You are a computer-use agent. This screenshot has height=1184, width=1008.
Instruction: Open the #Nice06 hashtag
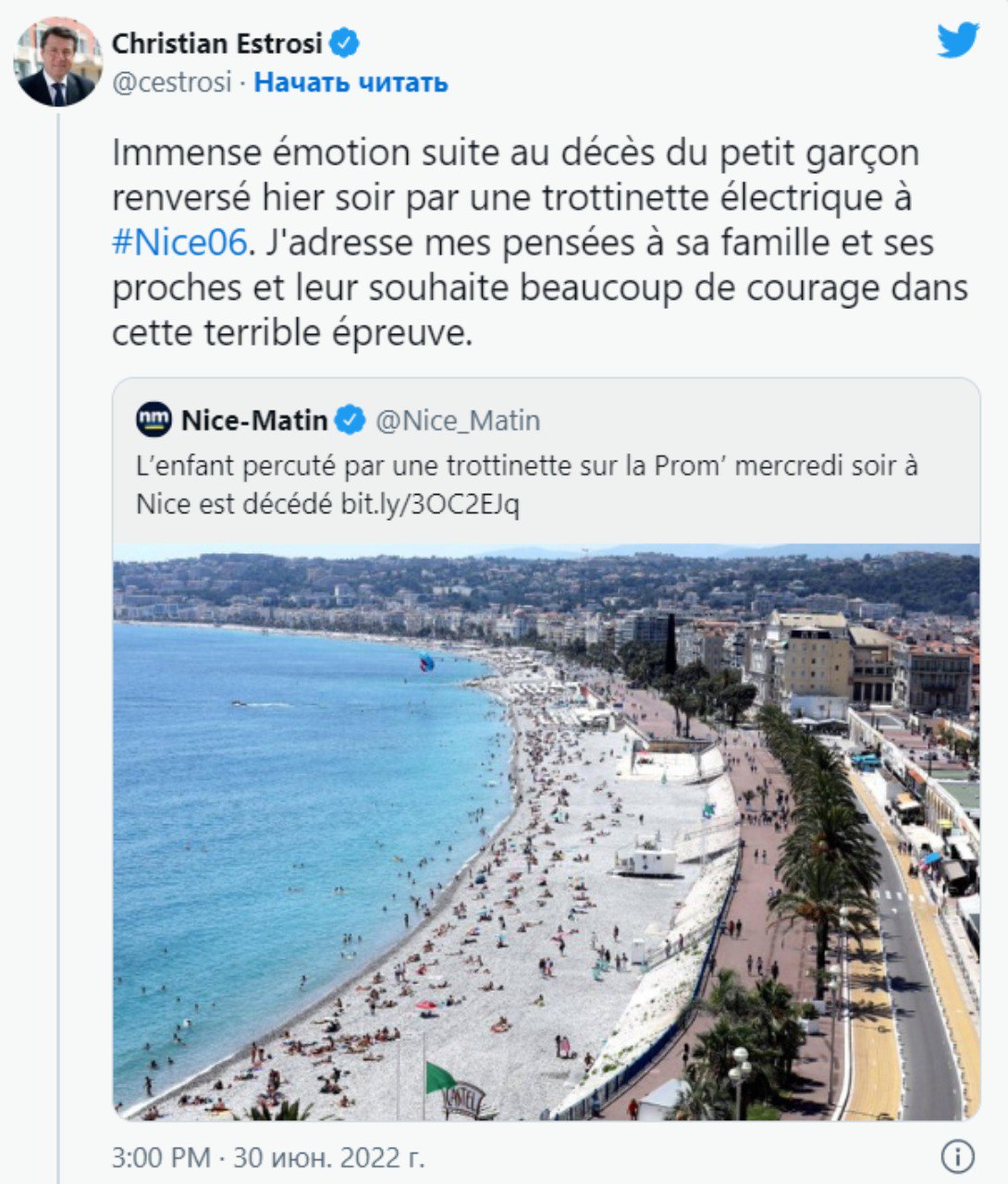coord(179,243)
